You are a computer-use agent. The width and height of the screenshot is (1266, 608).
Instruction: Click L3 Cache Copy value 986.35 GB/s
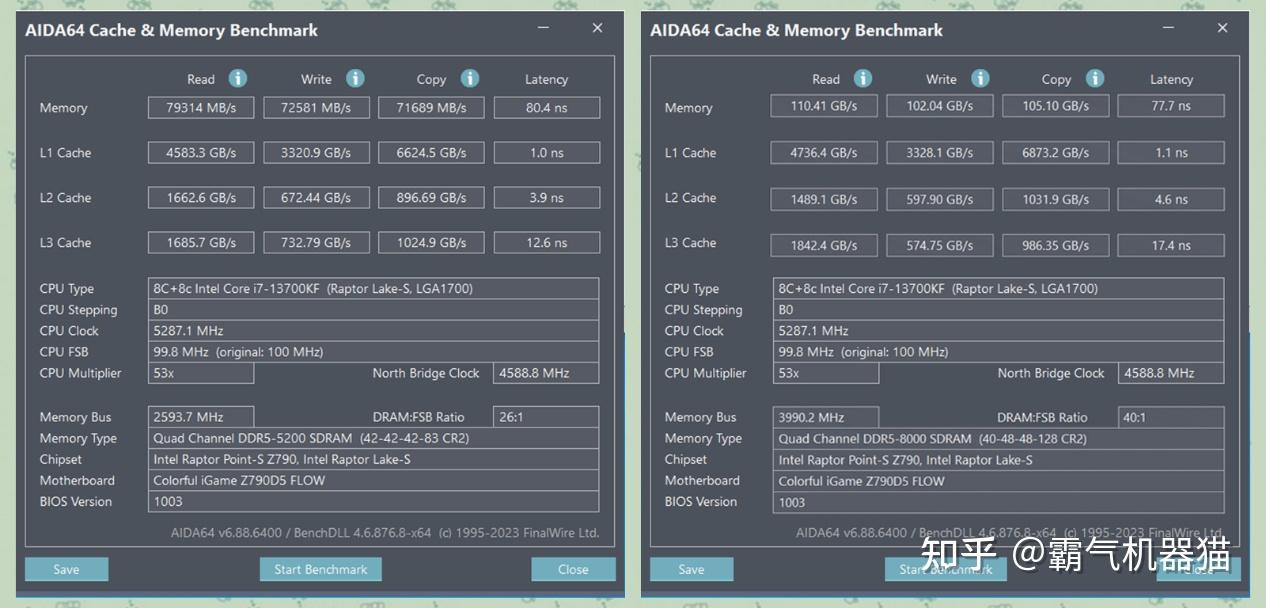1056,245
